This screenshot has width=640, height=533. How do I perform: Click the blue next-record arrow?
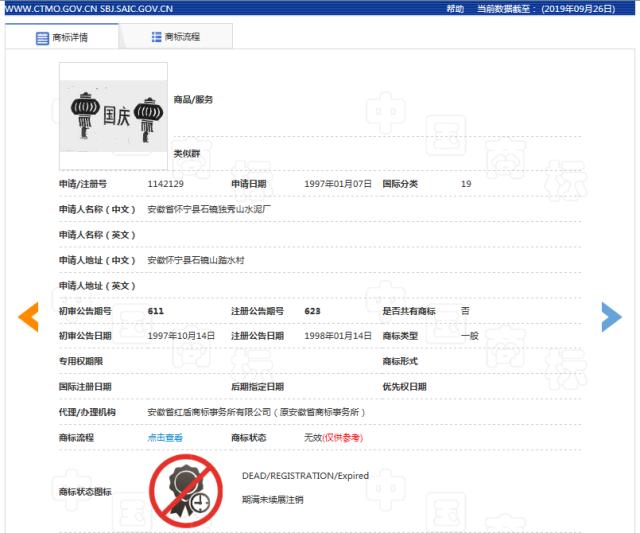611,317
